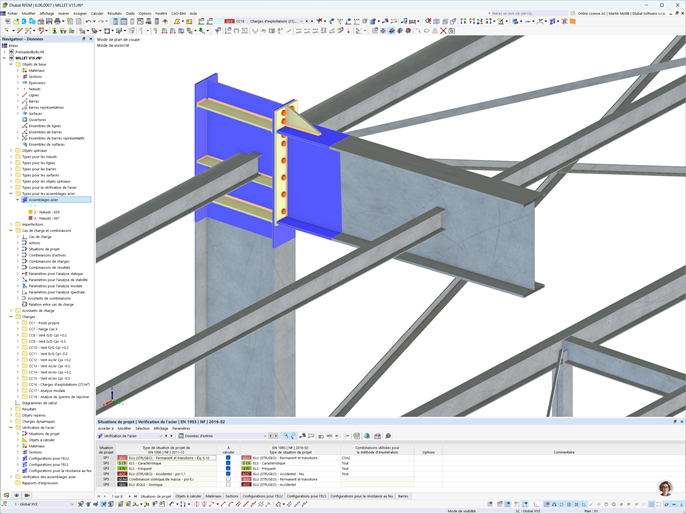This screenshot has width=686, height=514.
Task: Click the calendar-like icon in the table toolbar
Action: point(377,436)
